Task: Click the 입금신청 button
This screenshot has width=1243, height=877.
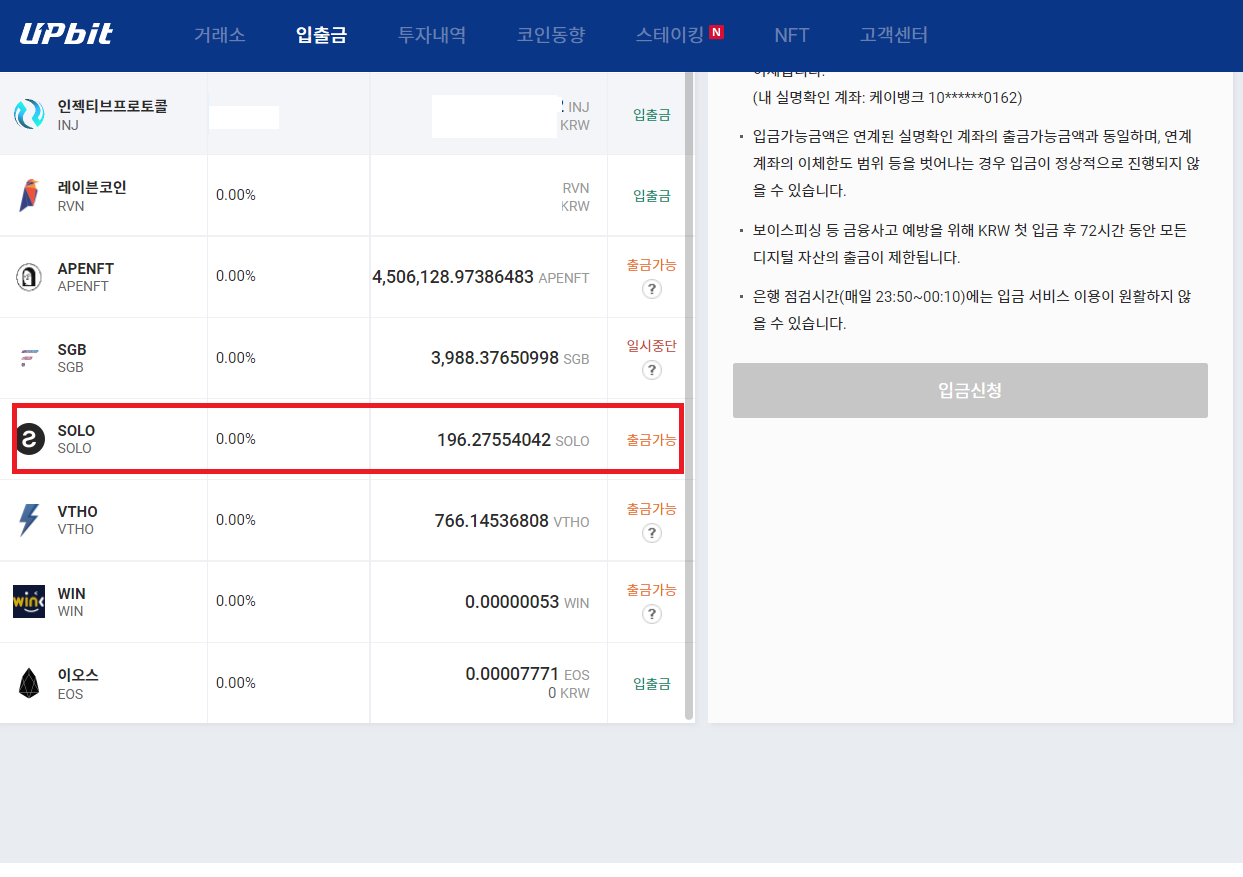Action: [x=970, y=390]
